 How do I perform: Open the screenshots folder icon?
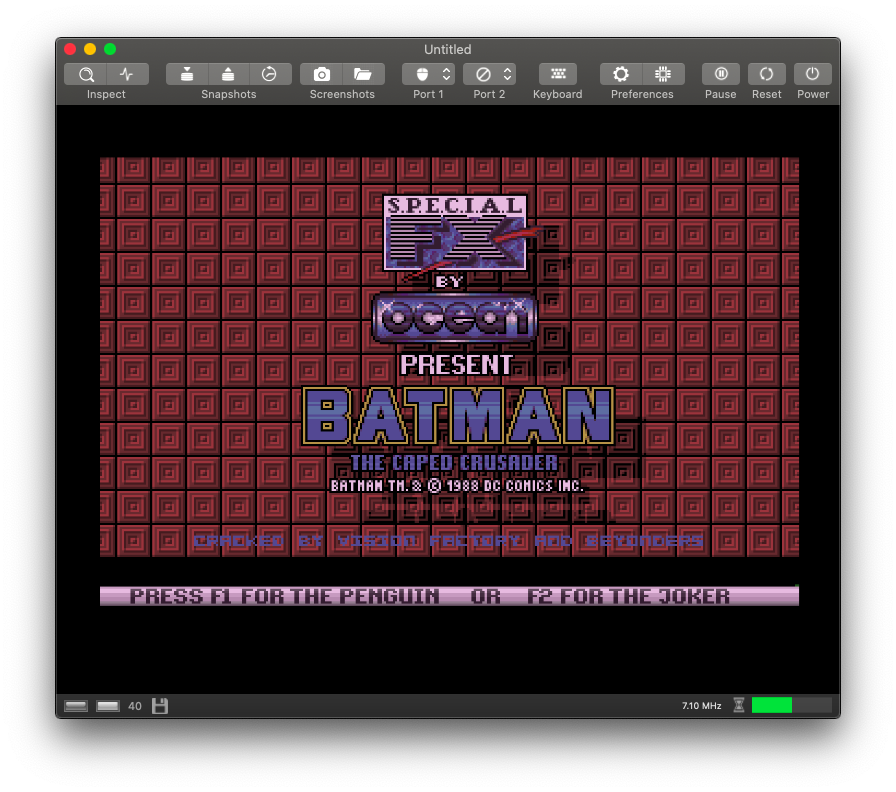[x=363, y=74]
